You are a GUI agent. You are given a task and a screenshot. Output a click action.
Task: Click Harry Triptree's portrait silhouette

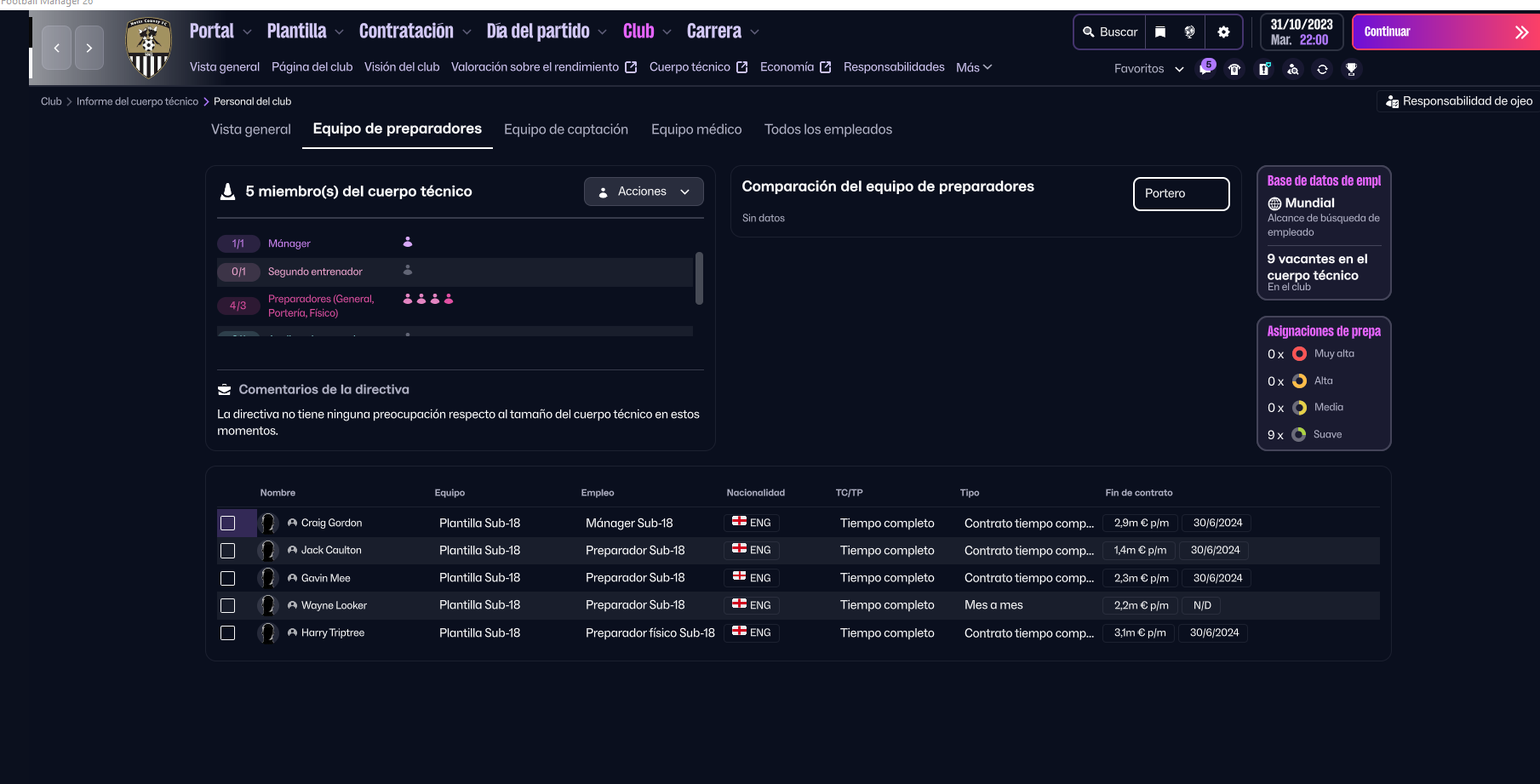[268, 632]
